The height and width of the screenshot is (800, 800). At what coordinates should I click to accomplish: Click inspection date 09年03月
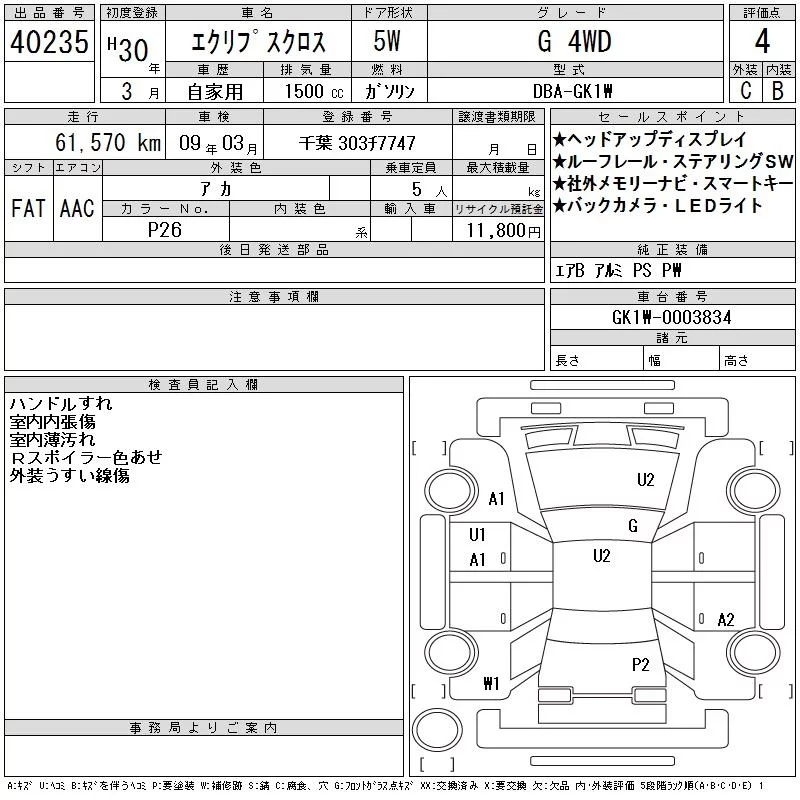click(218, 144)
